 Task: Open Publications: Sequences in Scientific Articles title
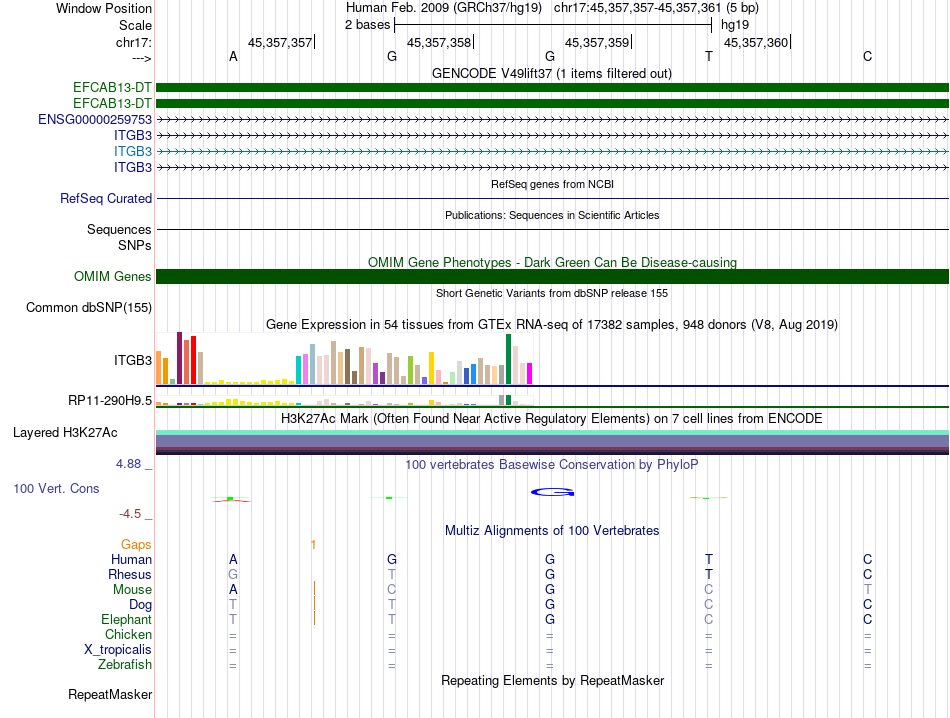(x=552, y=215)
